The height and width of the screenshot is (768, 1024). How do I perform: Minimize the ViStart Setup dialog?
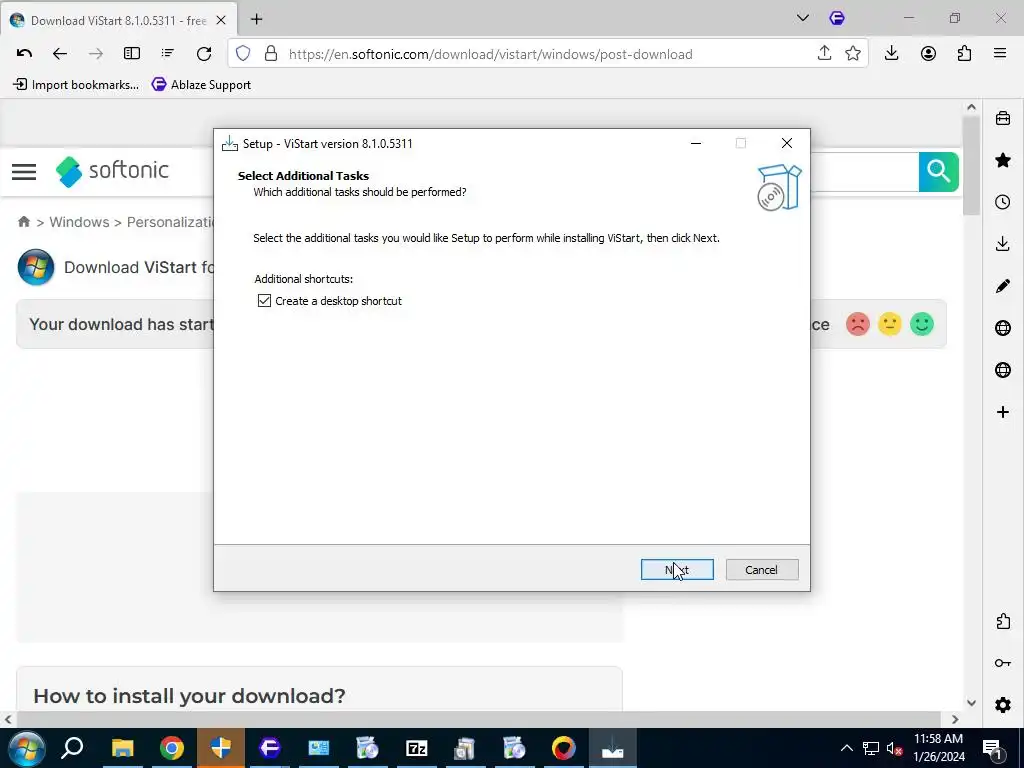point(696,143)
